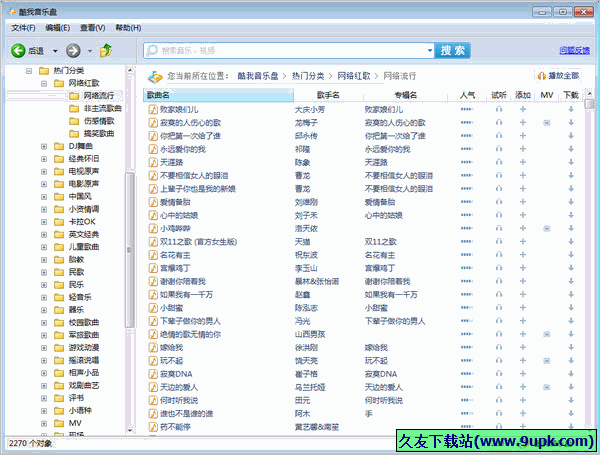Click the add icon for 名花有主
Image resolution: width=600 pixels, height=455 pixels.
click(x=523, y=255)
